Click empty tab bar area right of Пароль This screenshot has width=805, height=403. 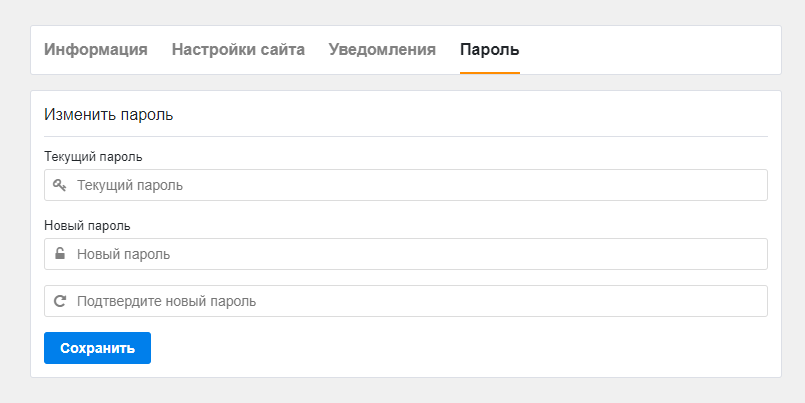point(649,50)
